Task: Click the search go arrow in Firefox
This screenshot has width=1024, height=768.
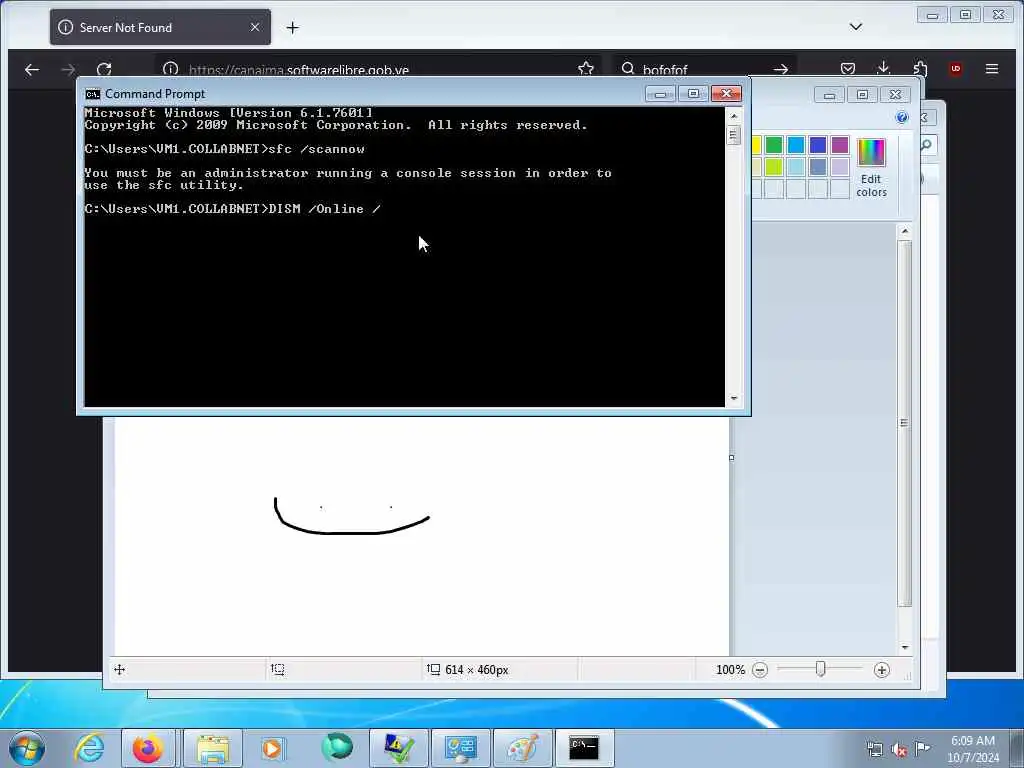Action: tap(780, 69)
